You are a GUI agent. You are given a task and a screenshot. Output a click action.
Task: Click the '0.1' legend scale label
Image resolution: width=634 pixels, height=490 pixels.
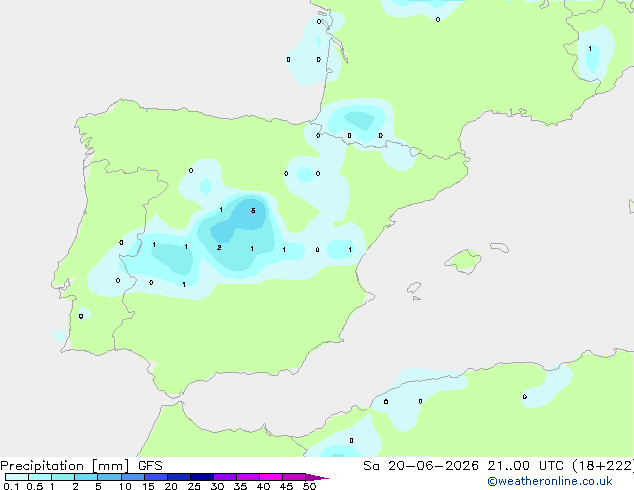[x=11, y=486]
